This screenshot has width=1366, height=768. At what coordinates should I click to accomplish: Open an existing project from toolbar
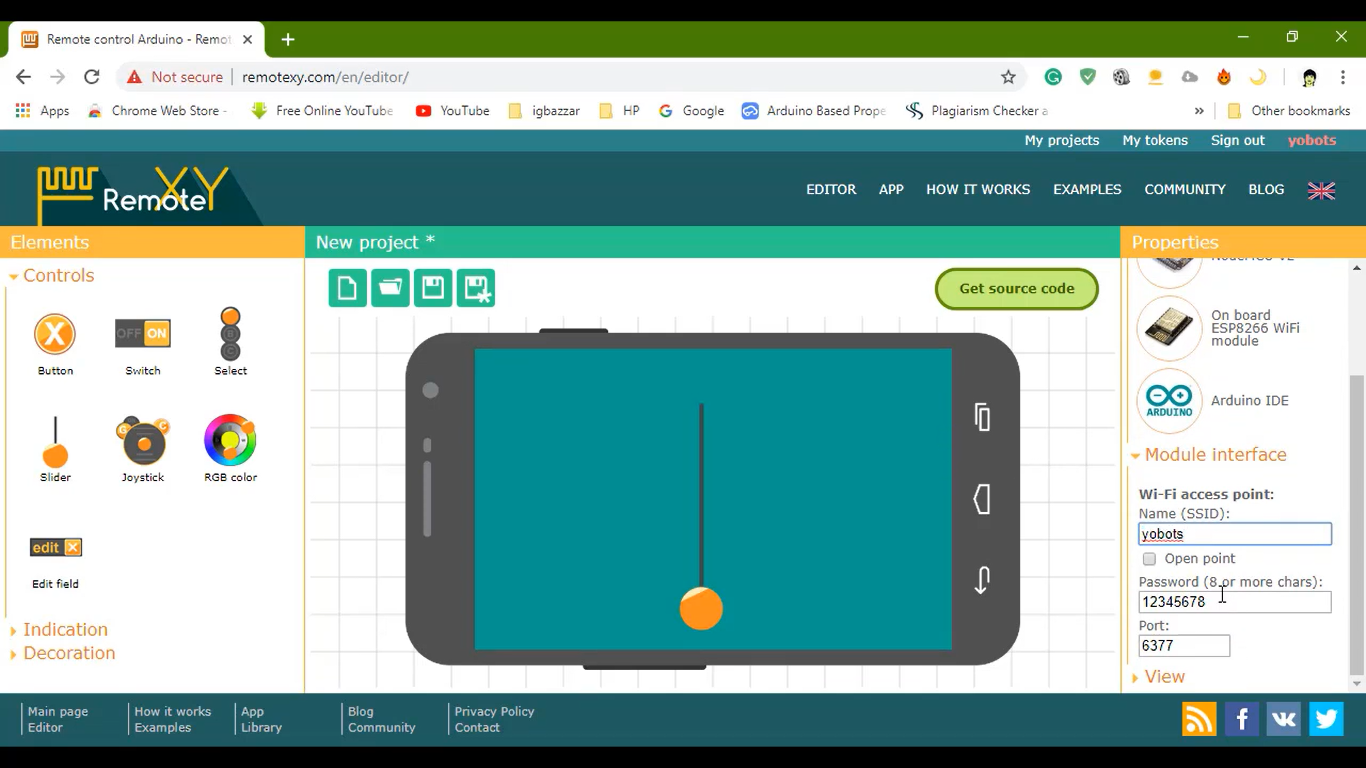[390, 287]
